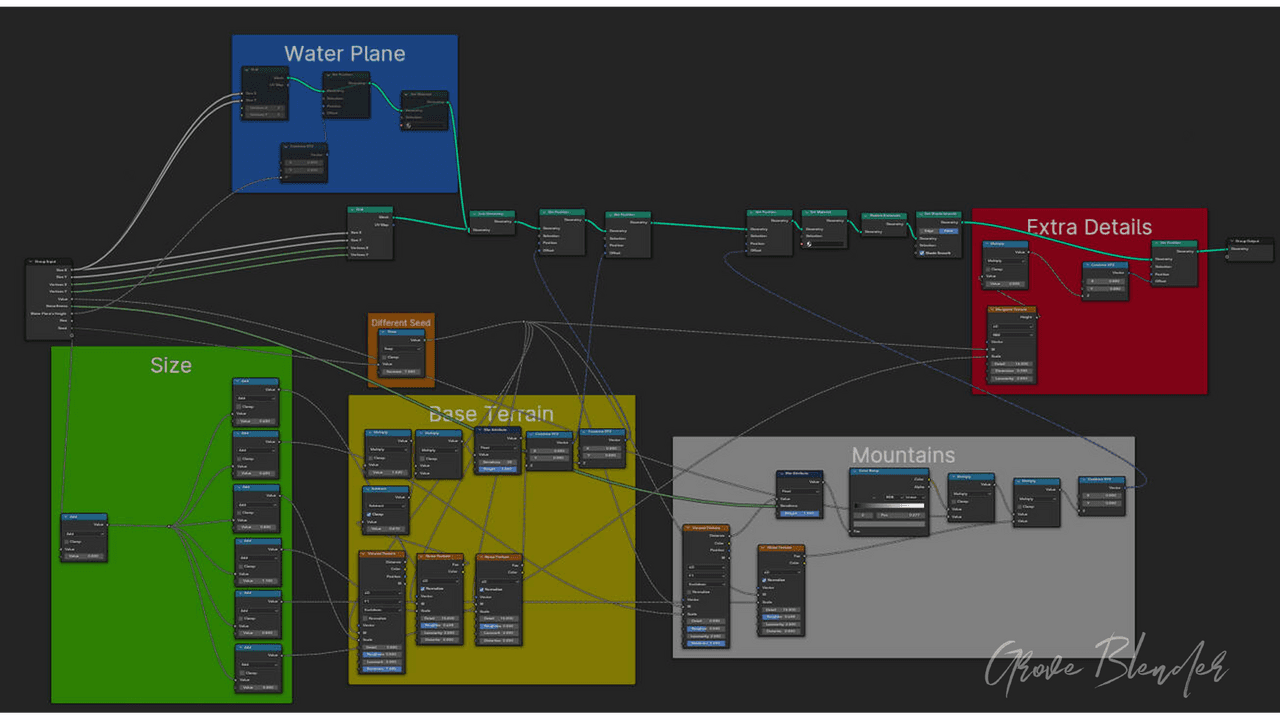The image size is (1280, 720).
Task: Click the Increment field in the Snap node
Action: pyautogui.click(x=403, y=372)
